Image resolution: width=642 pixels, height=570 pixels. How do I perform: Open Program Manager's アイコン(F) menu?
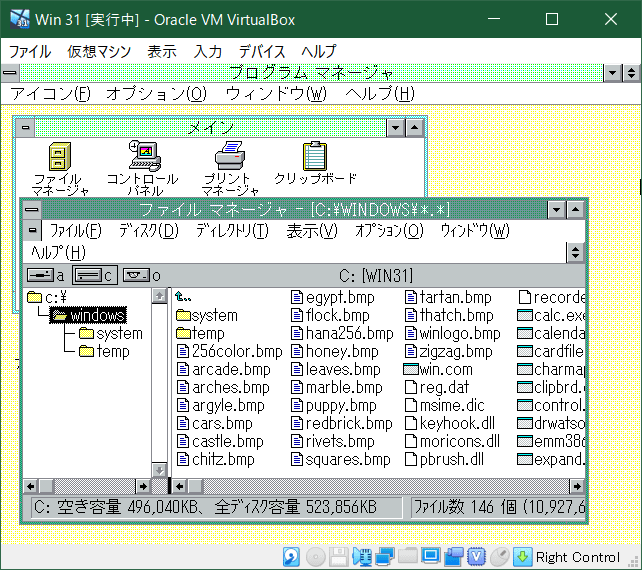pos(50,94)
